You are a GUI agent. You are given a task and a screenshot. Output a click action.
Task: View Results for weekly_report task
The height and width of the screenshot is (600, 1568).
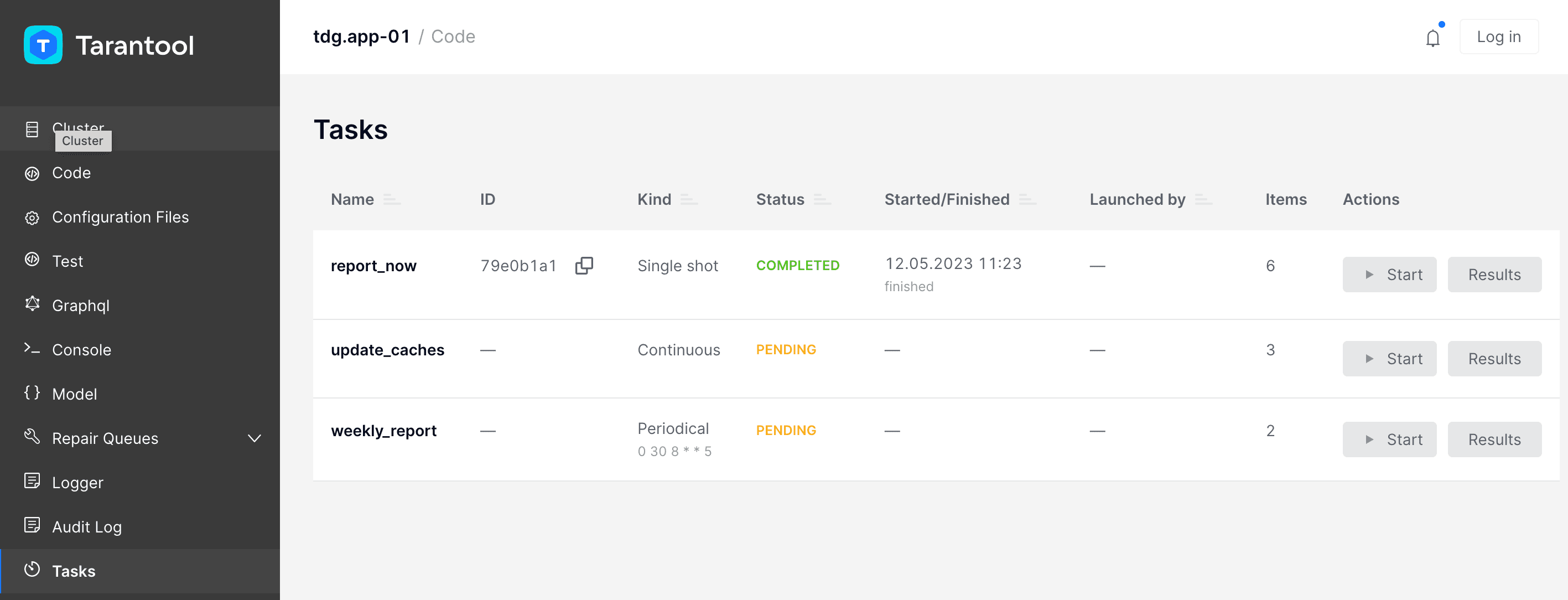point(1494,440)
